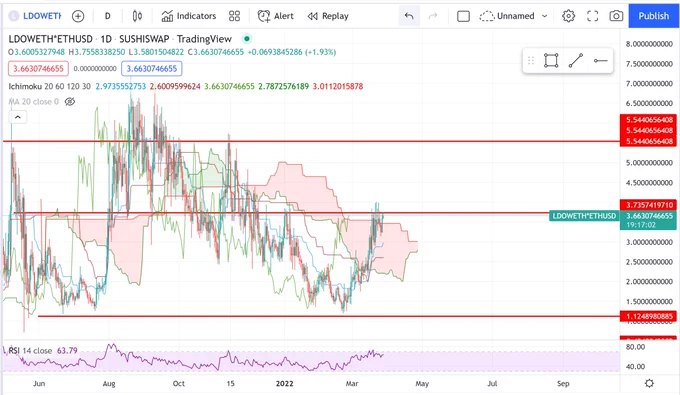Select the red horizontal line at 1.1248980885
The width and height of the screenshot is (680, 395).
pos(329,316)
